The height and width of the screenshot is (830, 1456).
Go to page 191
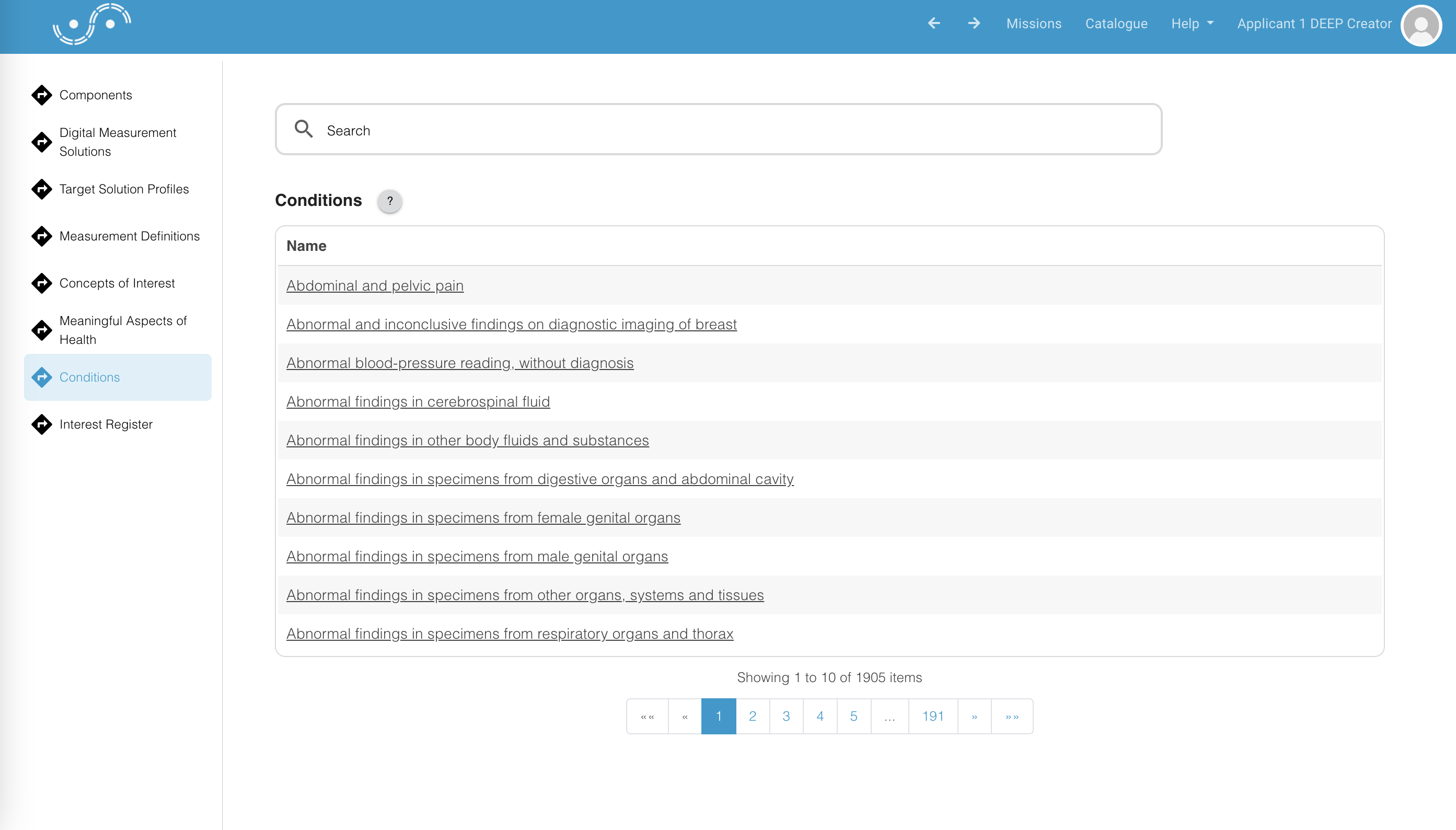point(933,717)
